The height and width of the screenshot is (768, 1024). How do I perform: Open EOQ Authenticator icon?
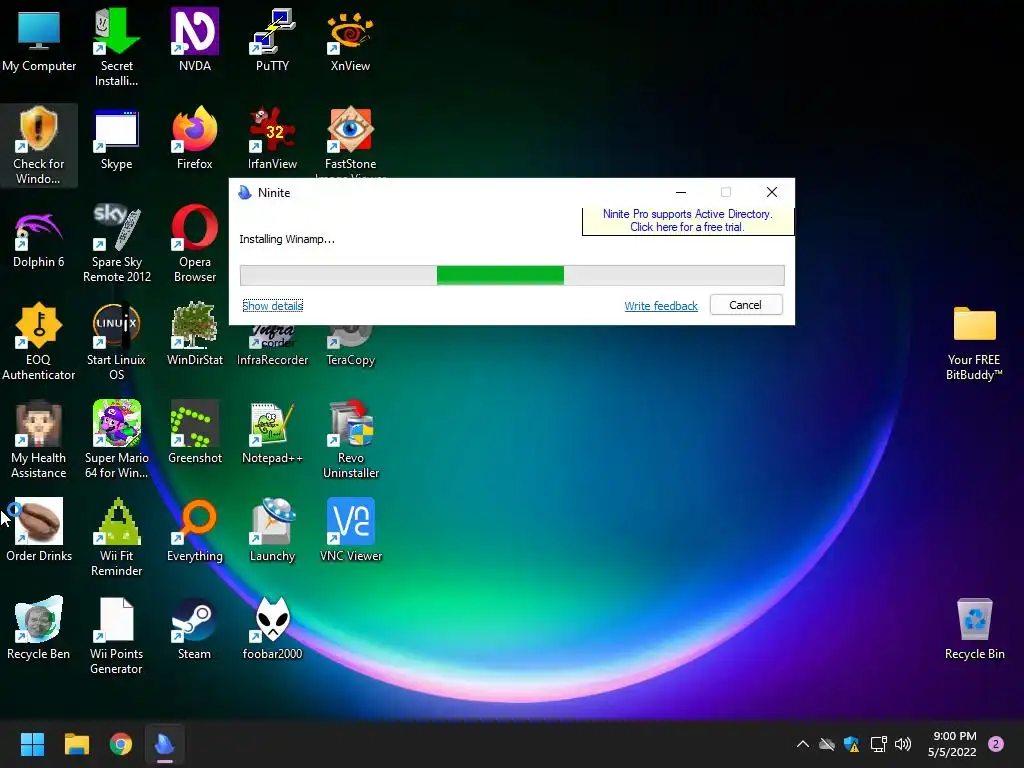[x=39, y=341]
